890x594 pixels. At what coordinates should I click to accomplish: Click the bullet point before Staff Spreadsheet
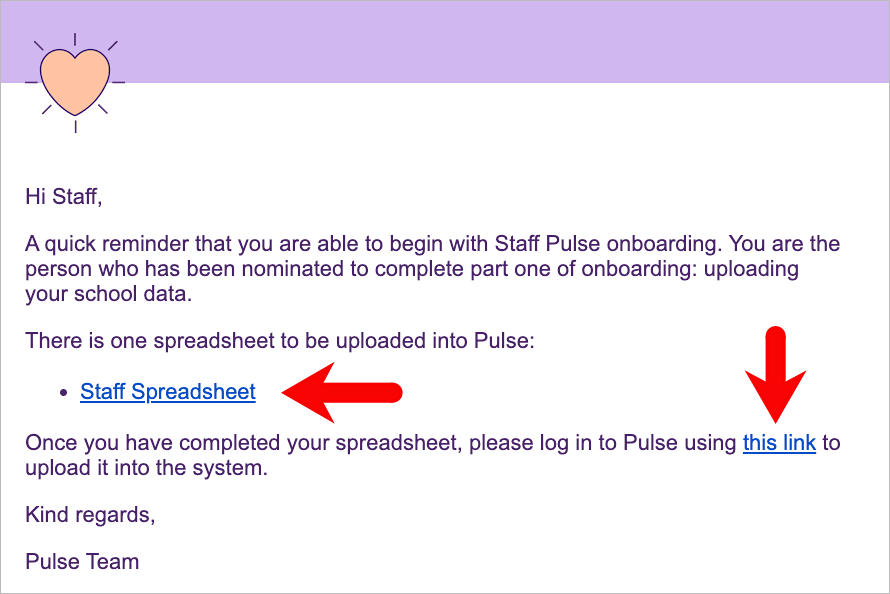click(x=66, y=393)
